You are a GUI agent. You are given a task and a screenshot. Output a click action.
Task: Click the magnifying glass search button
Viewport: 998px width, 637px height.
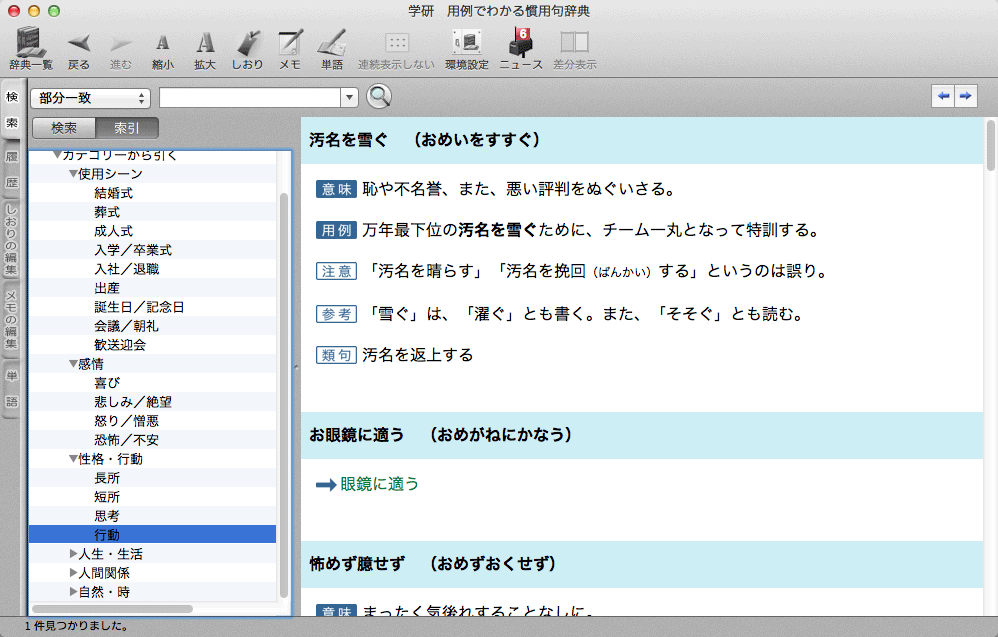tap(379, 97)
